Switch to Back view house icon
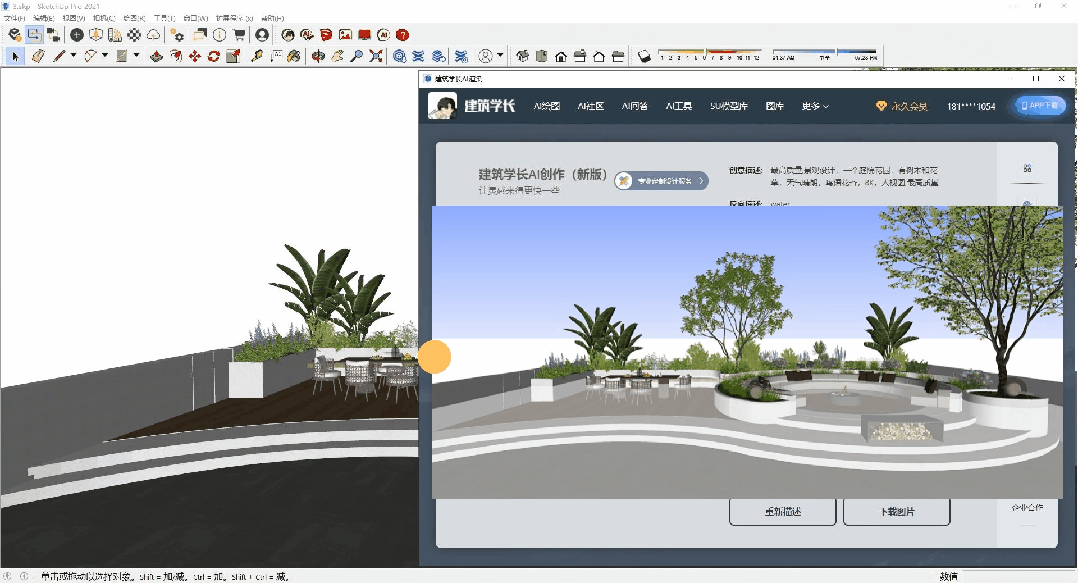Screen dimensions: 1078x583 pos(599,56)
